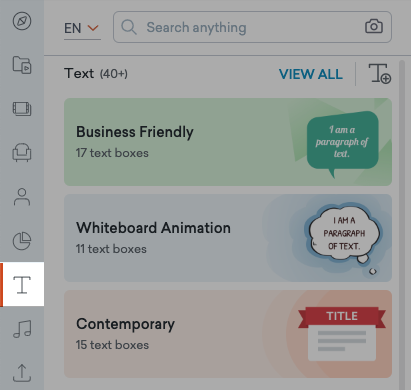Open the Contemporary text category
The width and height of the screenshot is (411, 390).
(228, 334)
